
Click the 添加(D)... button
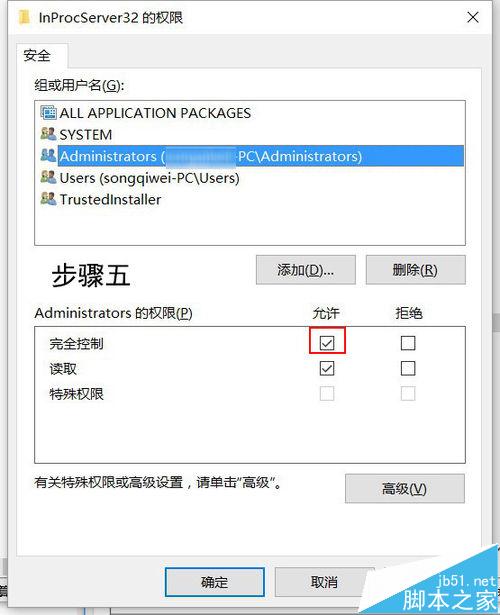click(x=305, y=270)
